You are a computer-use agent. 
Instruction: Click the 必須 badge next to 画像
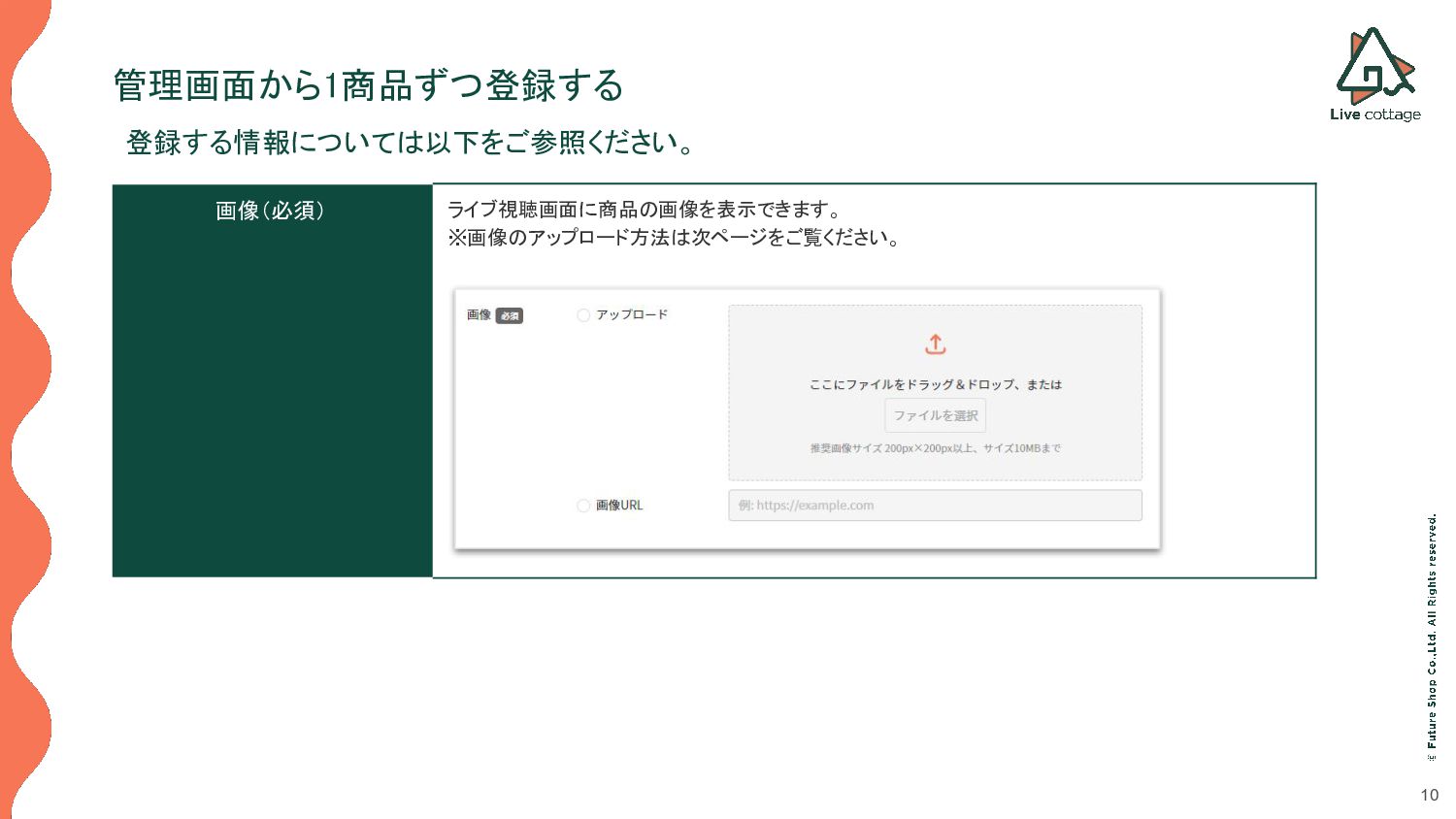pyautogui.click(x=510, y=315)
